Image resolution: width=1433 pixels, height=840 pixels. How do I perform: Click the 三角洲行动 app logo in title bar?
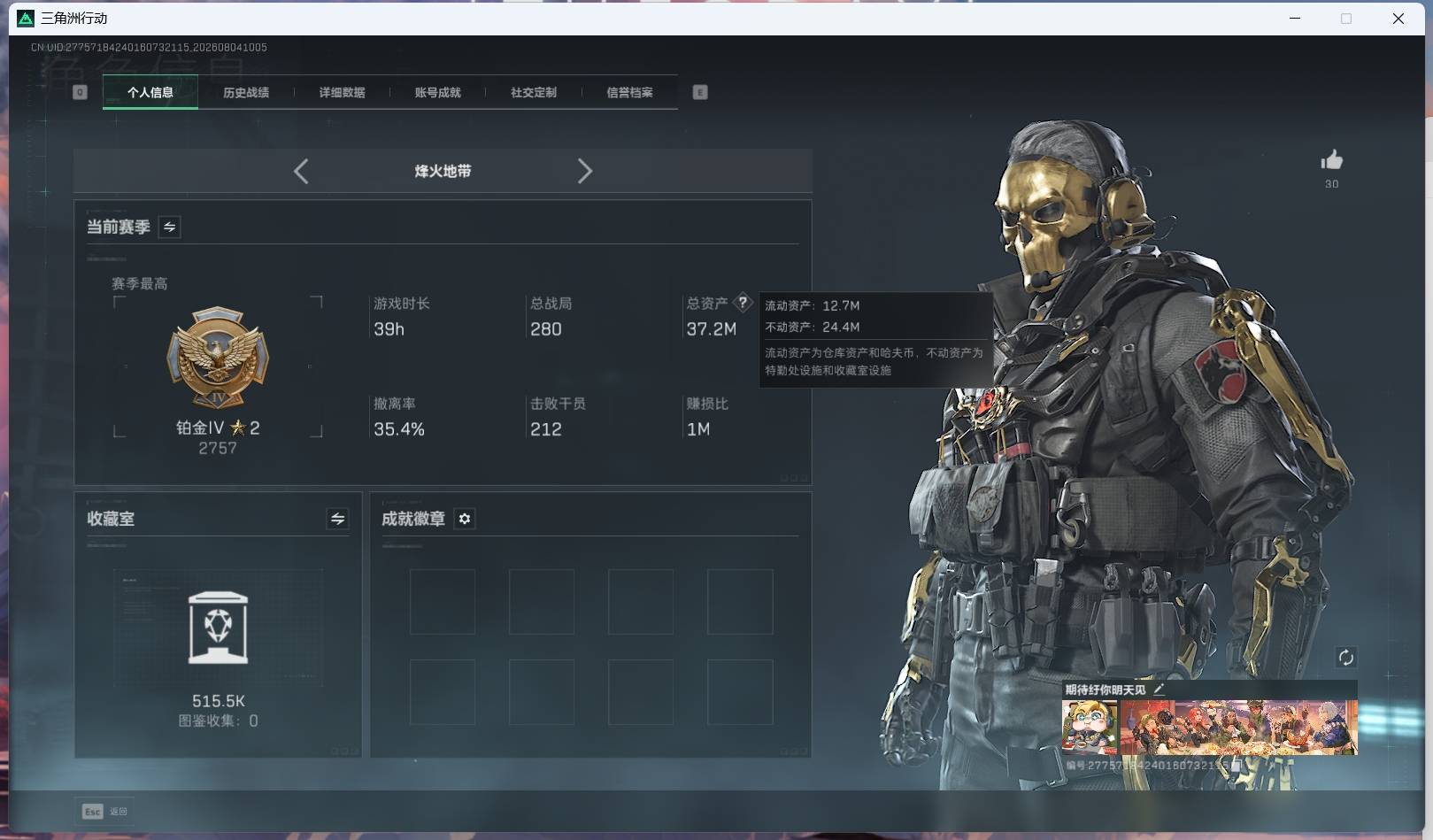coord(26,18)
